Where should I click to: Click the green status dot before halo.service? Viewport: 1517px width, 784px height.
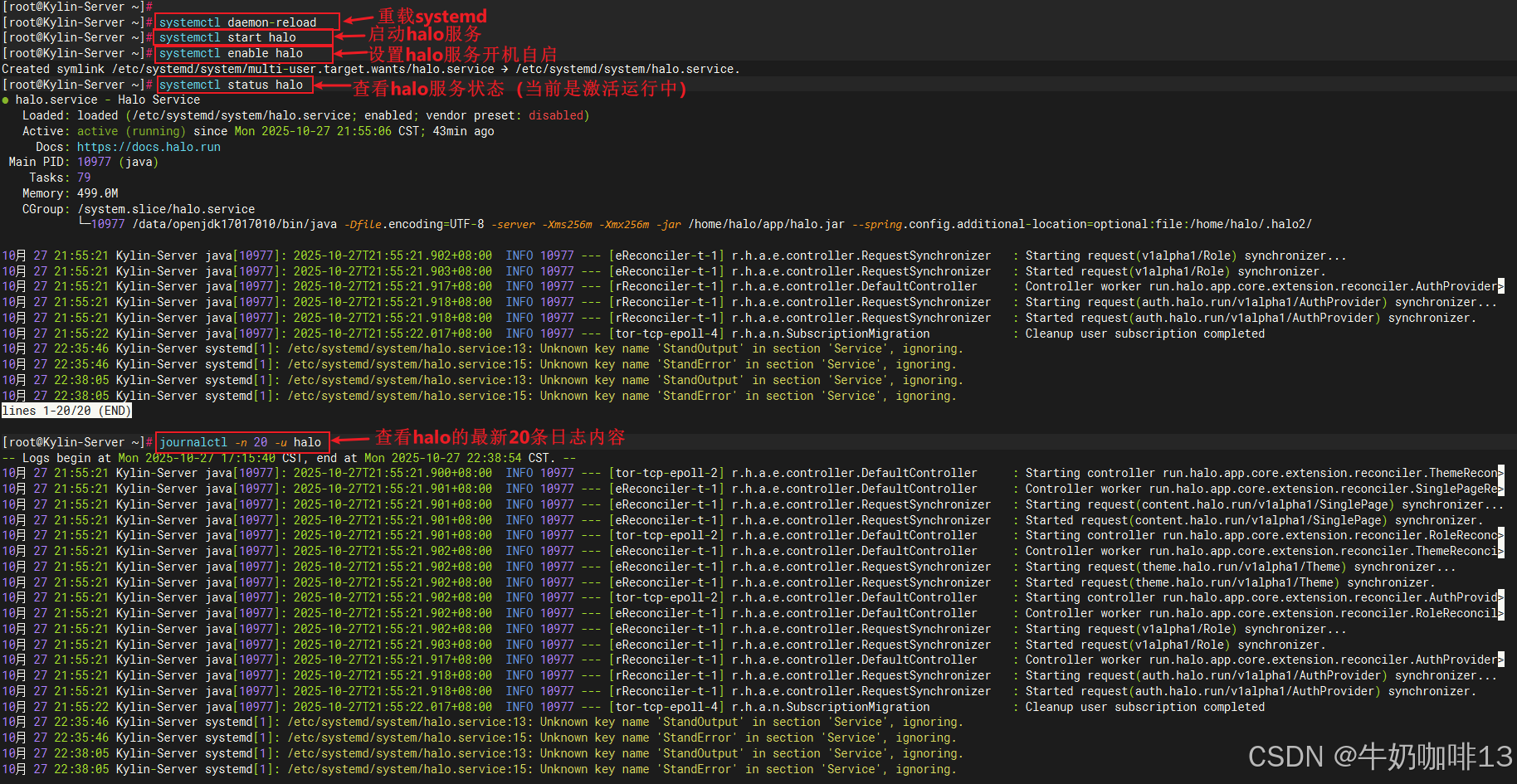(x=6, y=100)
